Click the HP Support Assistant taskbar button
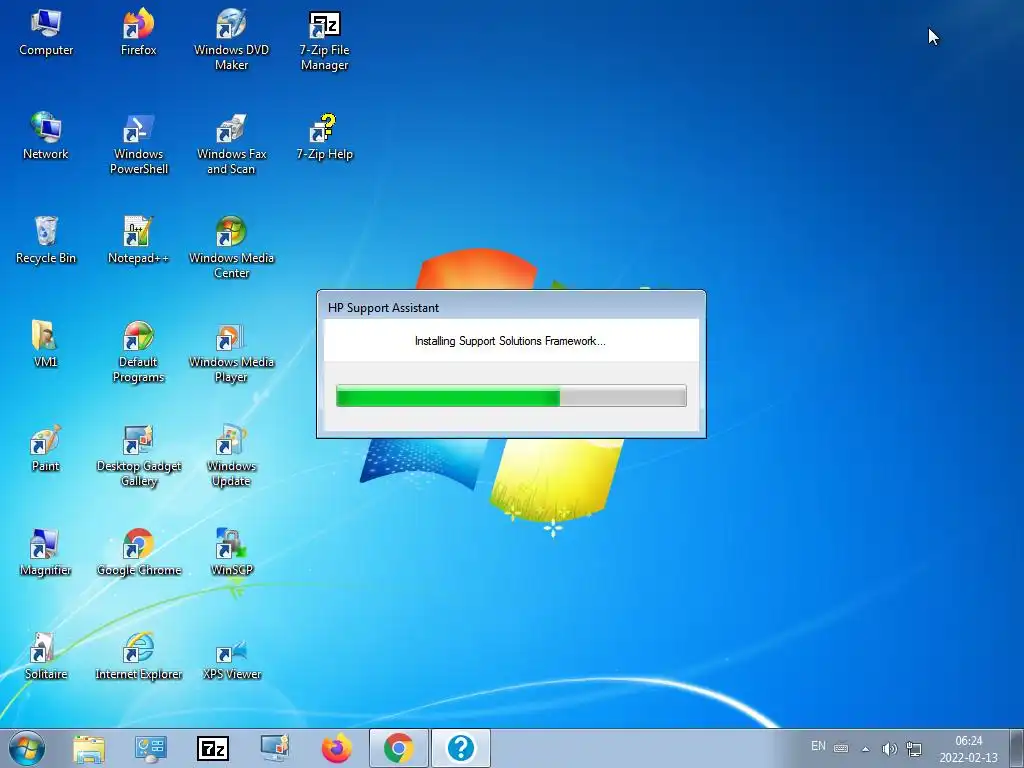 (461, 748)
